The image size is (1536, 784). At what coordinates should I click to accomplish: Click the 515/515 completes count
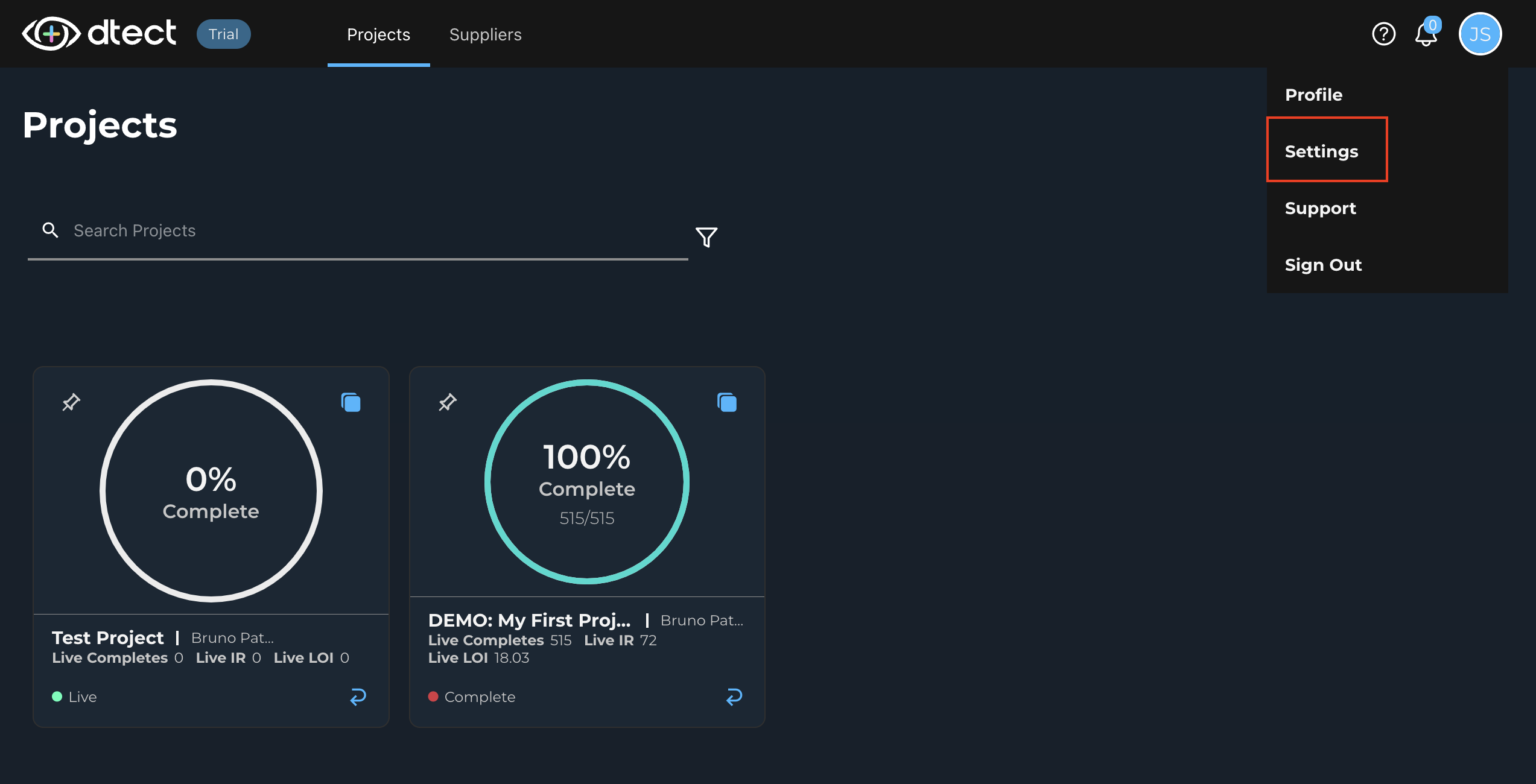tap(587, 518)
